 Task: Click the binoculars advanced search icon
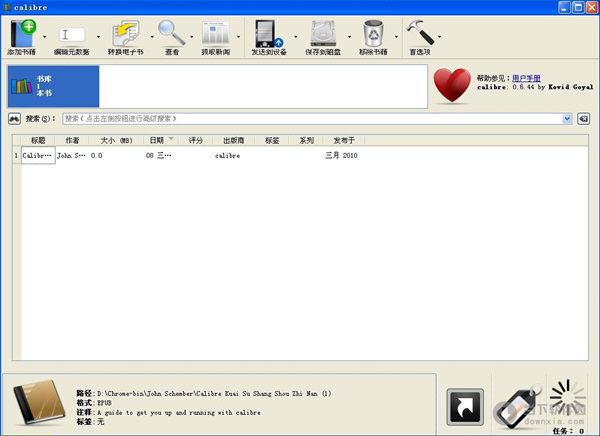pos(15,118)
